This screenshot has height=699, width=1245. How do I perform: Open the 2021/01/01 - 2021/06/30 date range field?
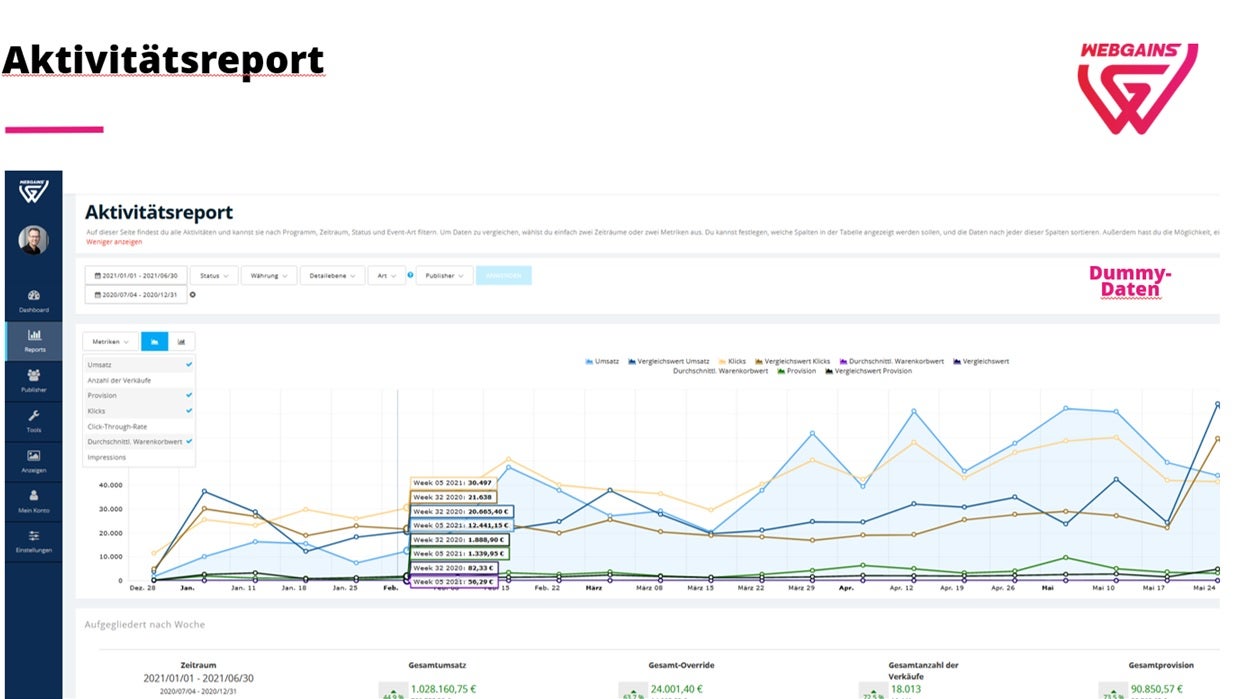[136, 275]
